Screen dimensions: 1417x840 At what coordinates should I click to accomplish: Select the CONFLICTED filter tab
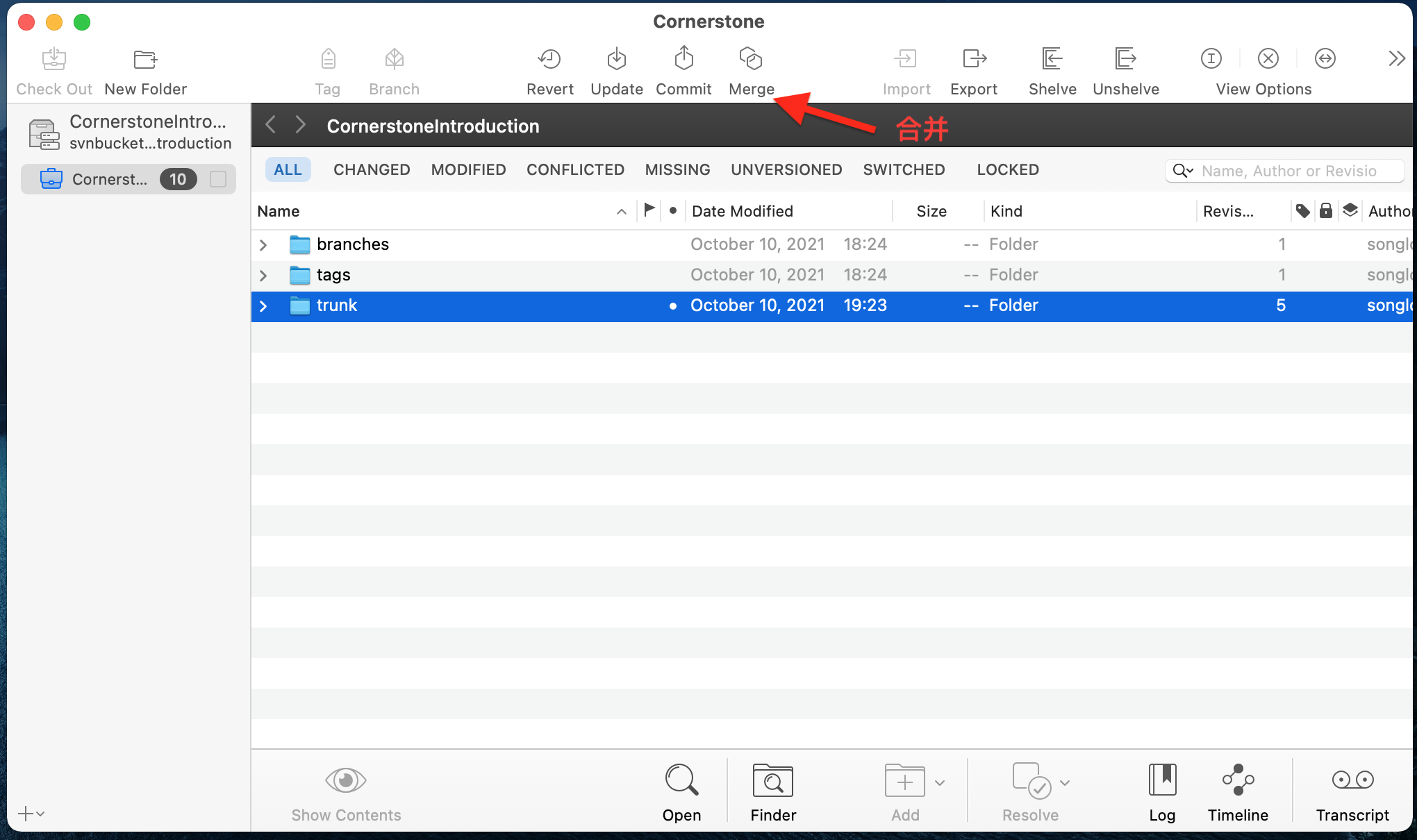tap(575, 170)
